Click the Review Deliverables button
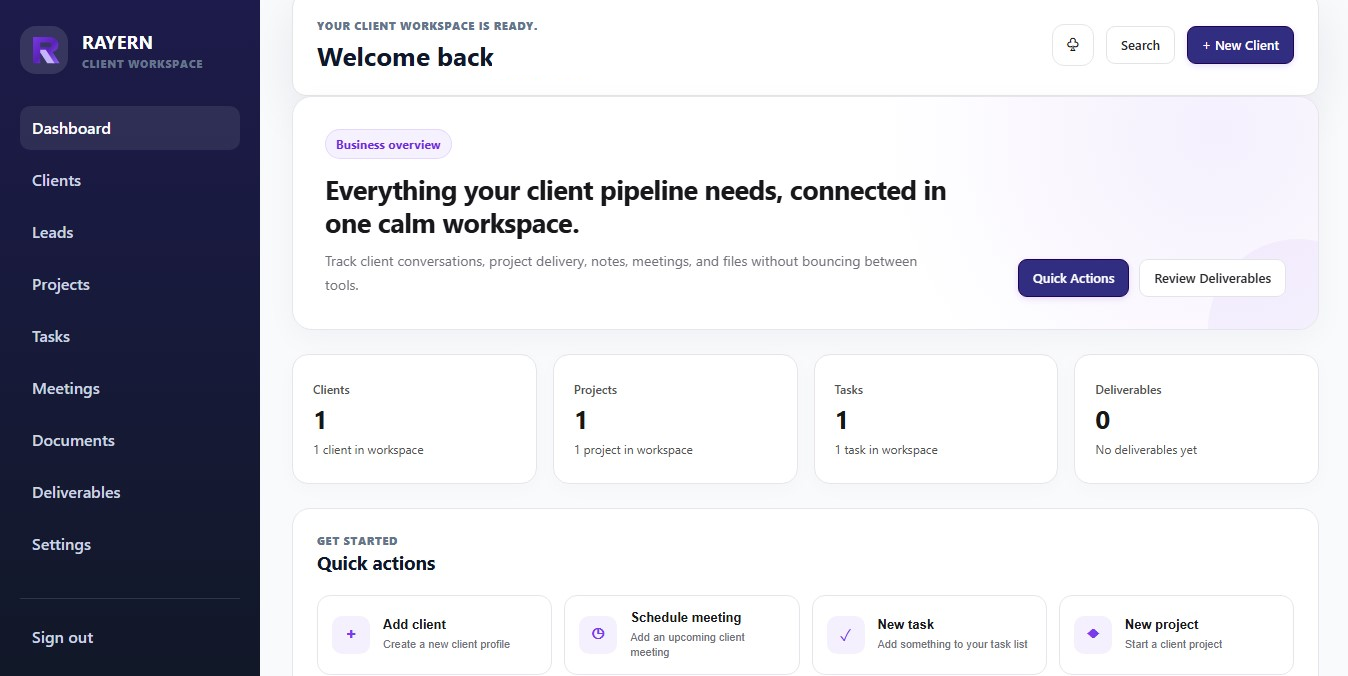 1212,278
